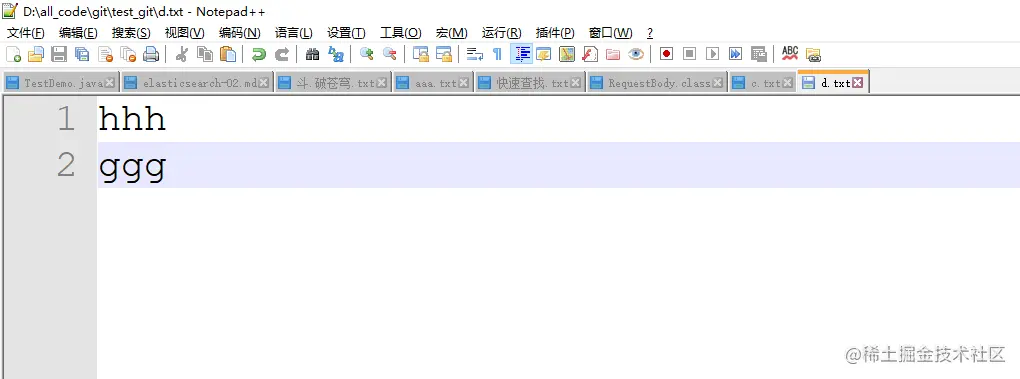Toggle synchronized vertical scrolling
The width and height of the screenshot is (1020, 379).
[x=421, y=54]
